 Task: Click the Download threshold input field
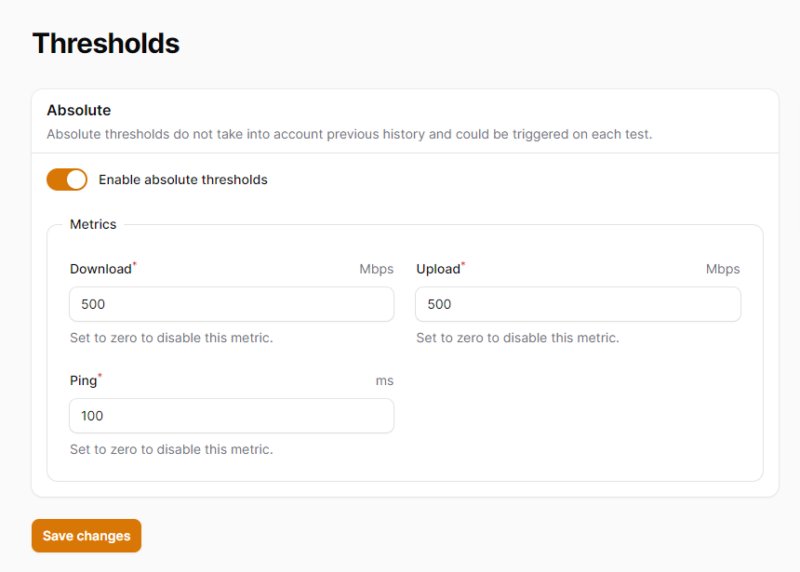tap(231, 304)
